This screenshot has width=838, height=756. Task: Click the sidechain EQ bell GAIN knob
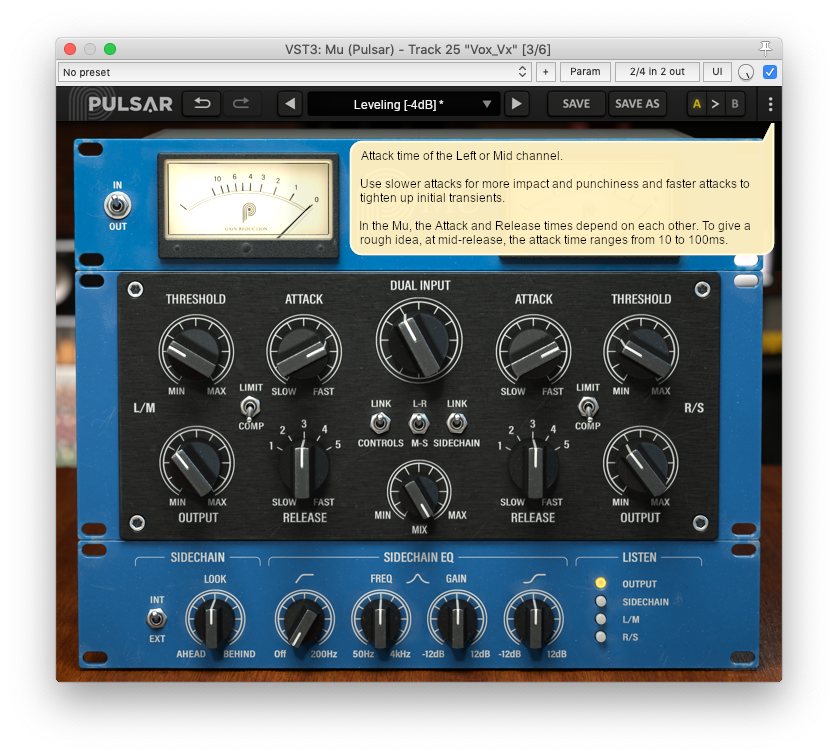point(457,620)
